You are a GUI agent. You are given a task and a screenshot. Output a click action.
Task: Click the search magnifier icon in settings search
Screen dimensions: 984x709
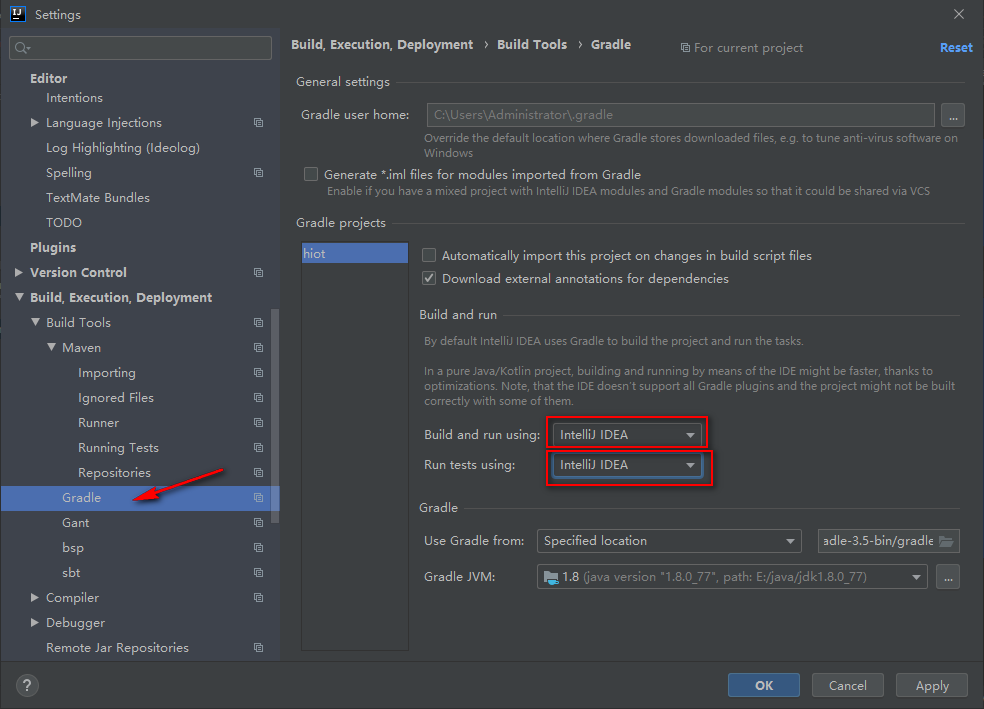pyautogui.click(x=22, y=48)
